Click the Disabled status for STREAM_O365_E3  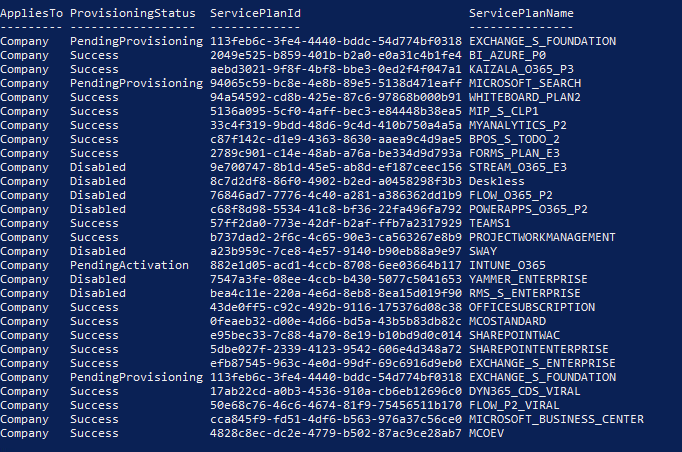click(98, 167)
